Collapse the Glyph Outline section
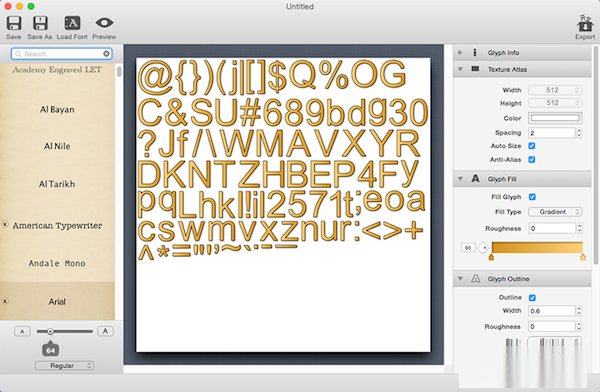Viewport: 600px width, 392px height. 460,279
